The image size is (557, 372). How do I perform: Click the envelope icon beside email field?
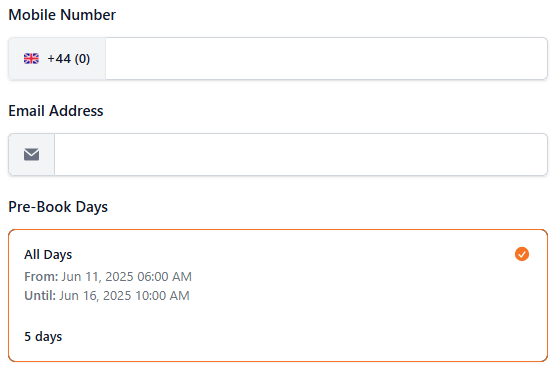tap(31, 155)
